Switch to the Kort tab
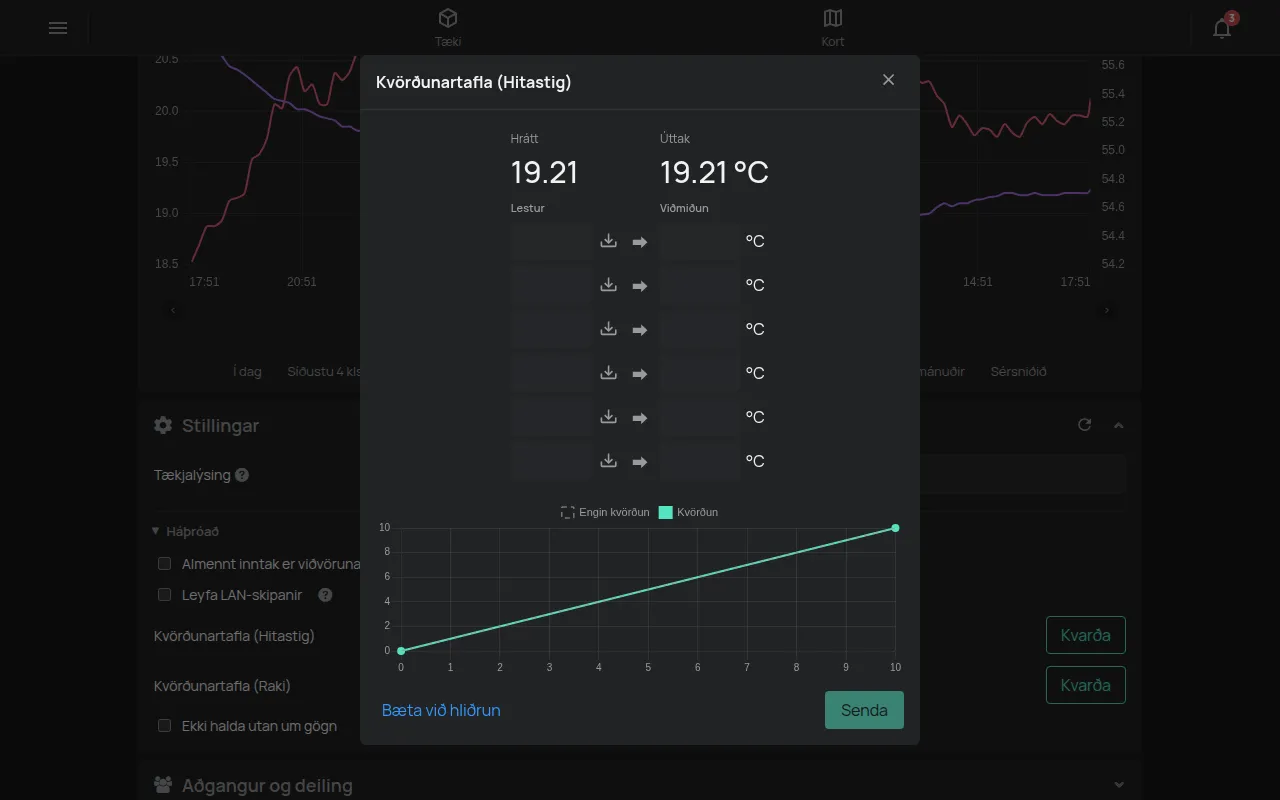This screenshot has width=1280, height=800. click(833, 28)
